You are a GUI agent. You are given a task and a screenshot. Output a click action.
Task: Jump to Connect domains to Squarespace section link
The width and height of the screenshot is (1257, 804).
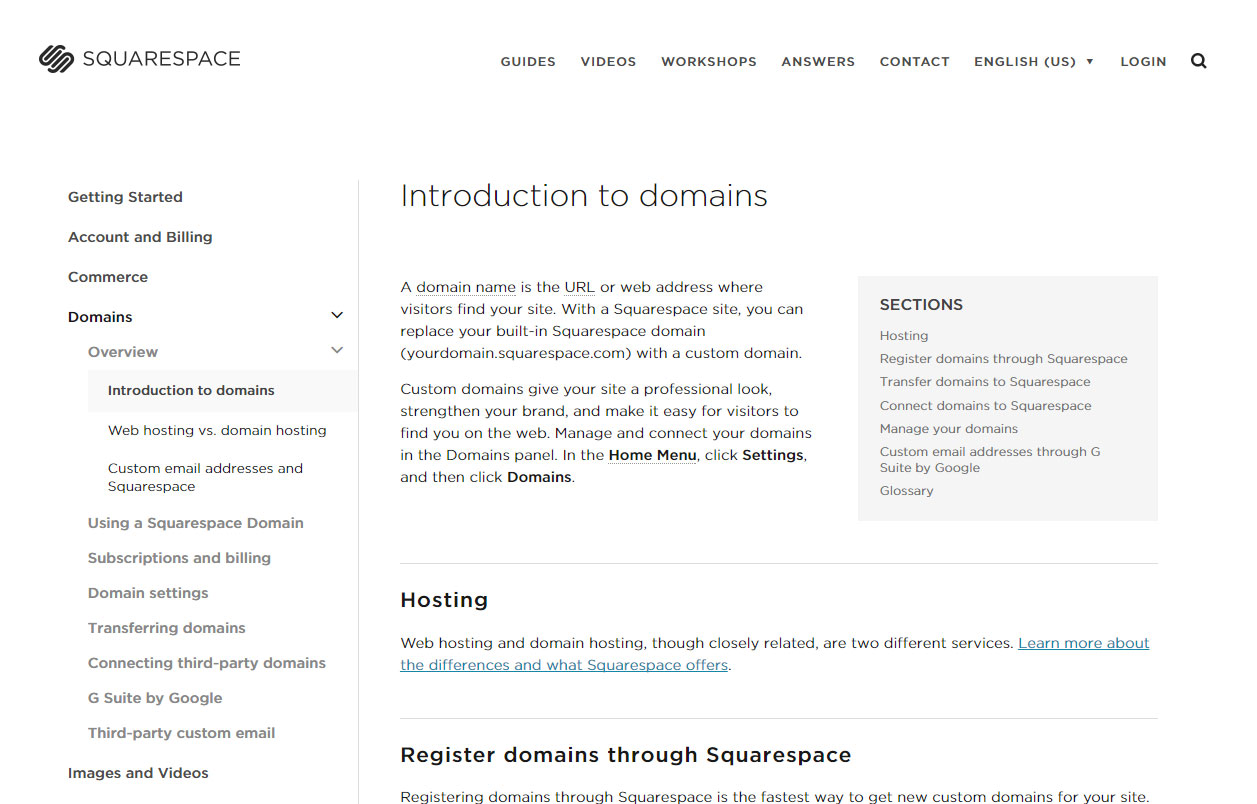coord(985,406)
